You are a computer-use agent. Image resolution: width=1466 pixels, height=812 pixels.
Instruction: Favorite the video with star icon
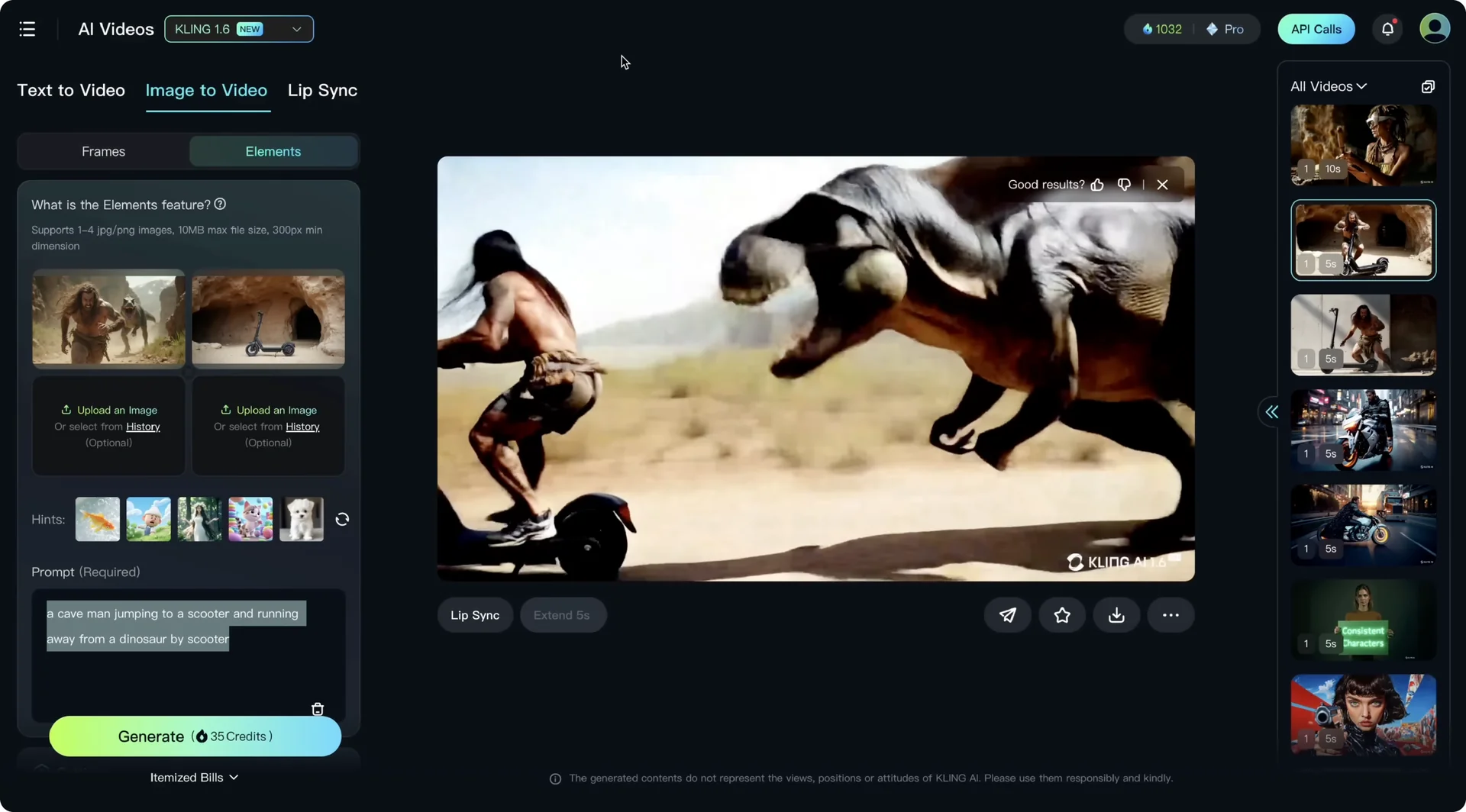[x=1061, y=615]
